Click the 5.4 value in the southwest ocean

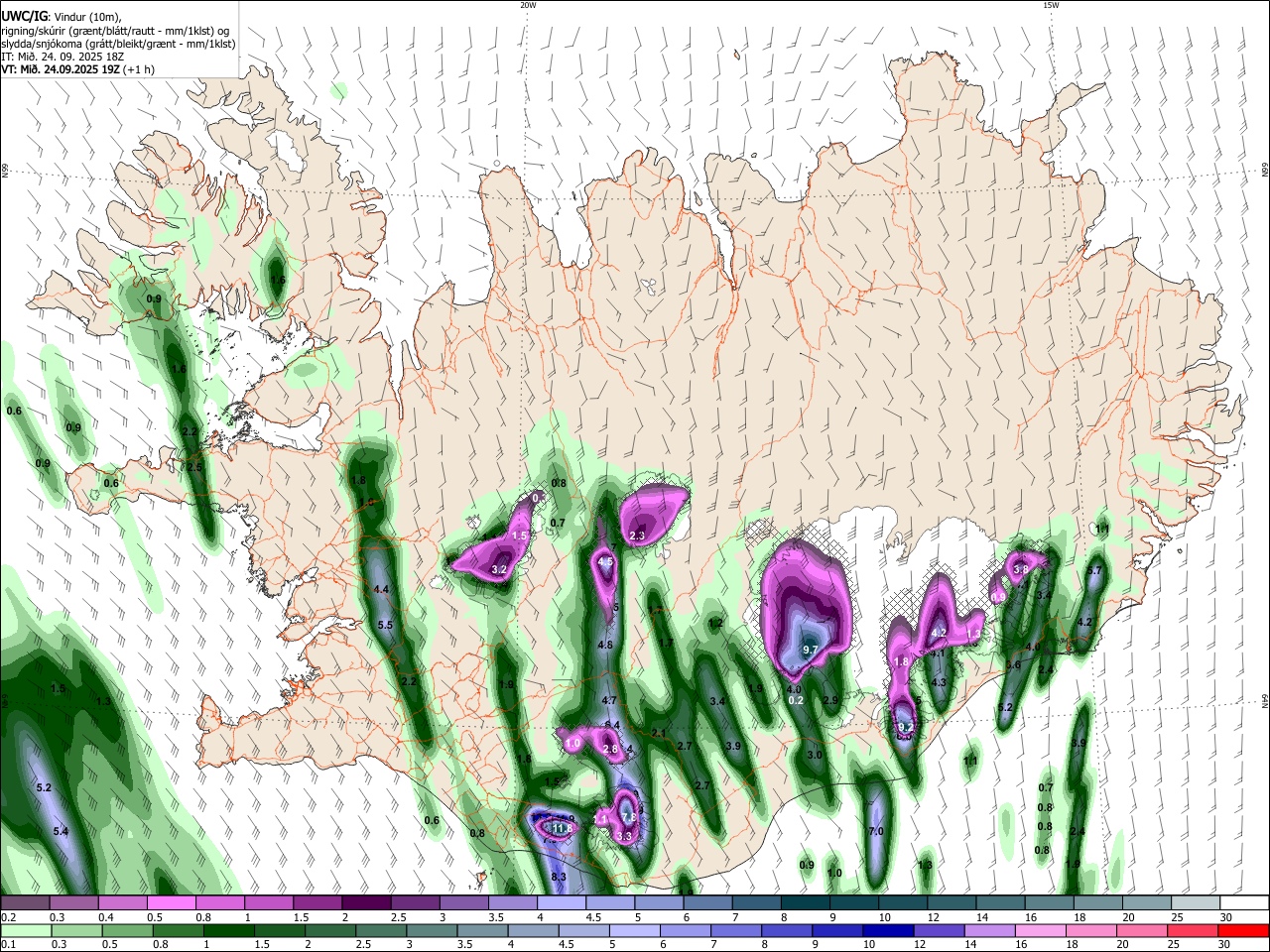pyautogui.click(x=61, y=831)
